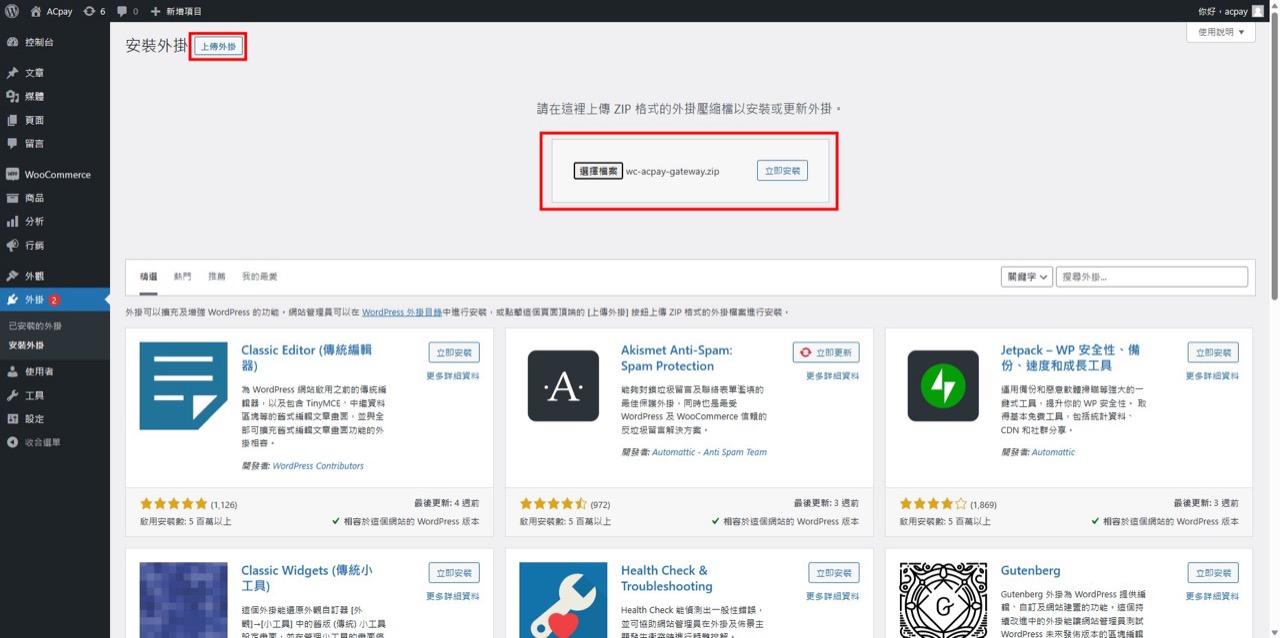Open WordPress Contributors developer link
1280x638 pixels.
click(318, 466)
